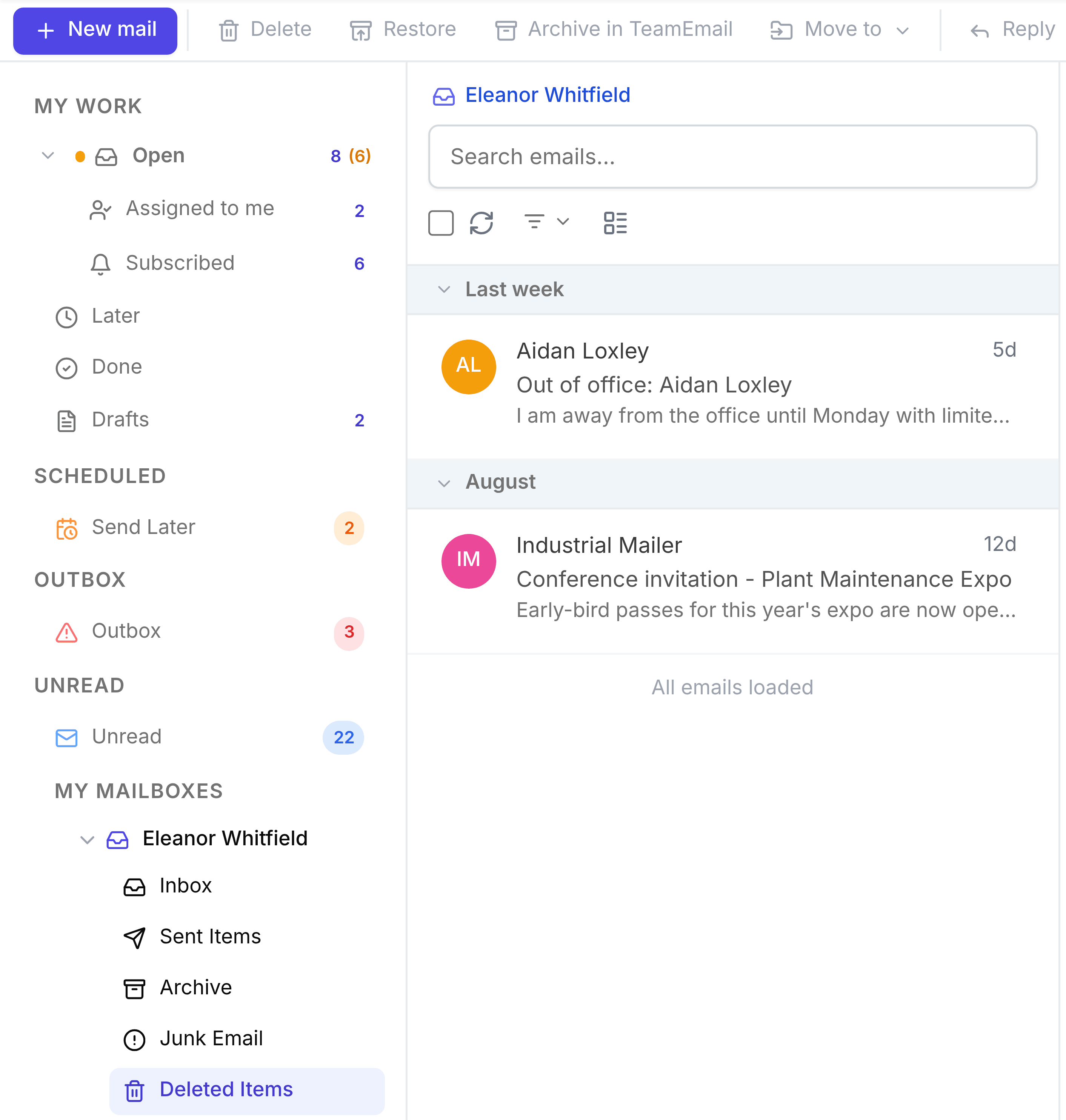Click Eleanor Whitfield mailbox heading link
Image resolution: width=1066 pixels, height=1120 pixels.
tap(547, 95)
